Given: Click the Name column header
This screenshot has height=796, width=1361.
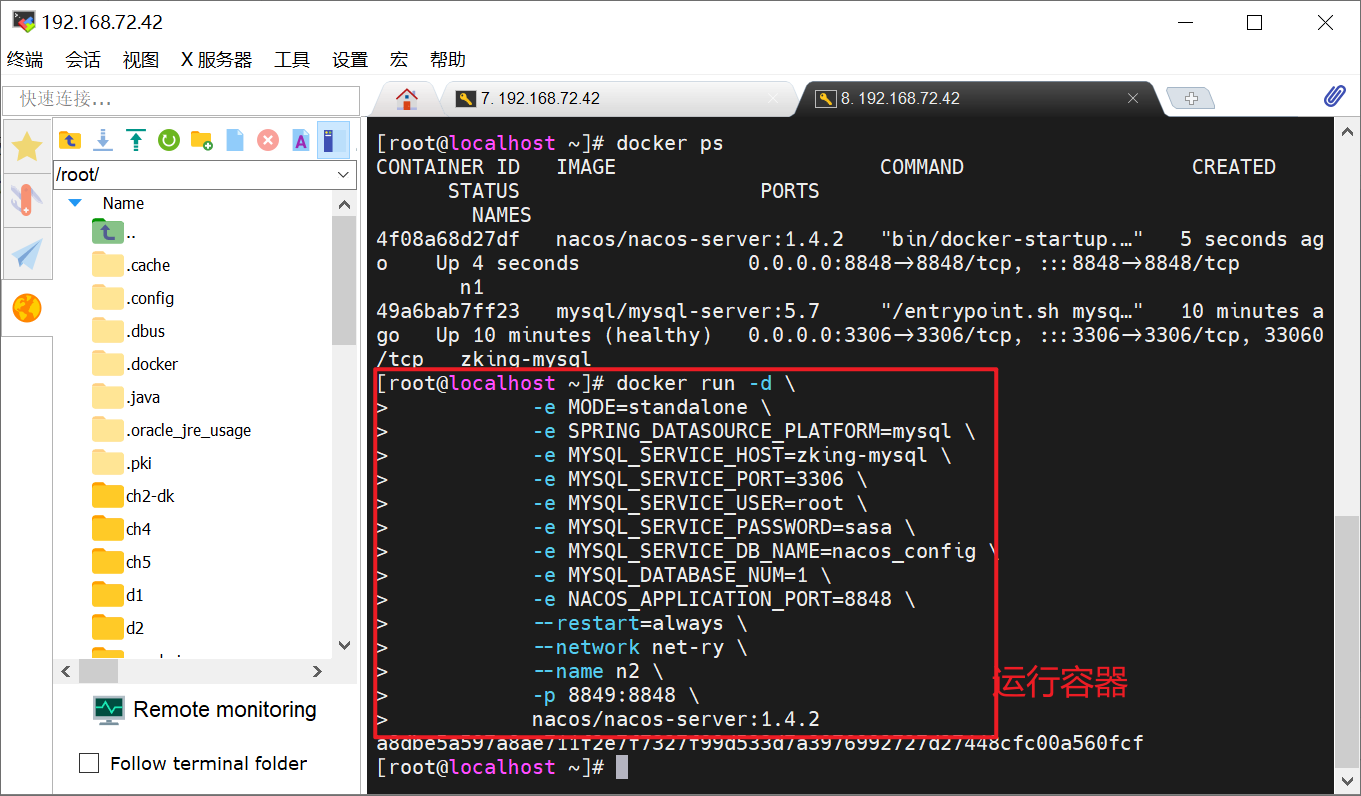Looking at the screenshot, I should tap(123, 203).
